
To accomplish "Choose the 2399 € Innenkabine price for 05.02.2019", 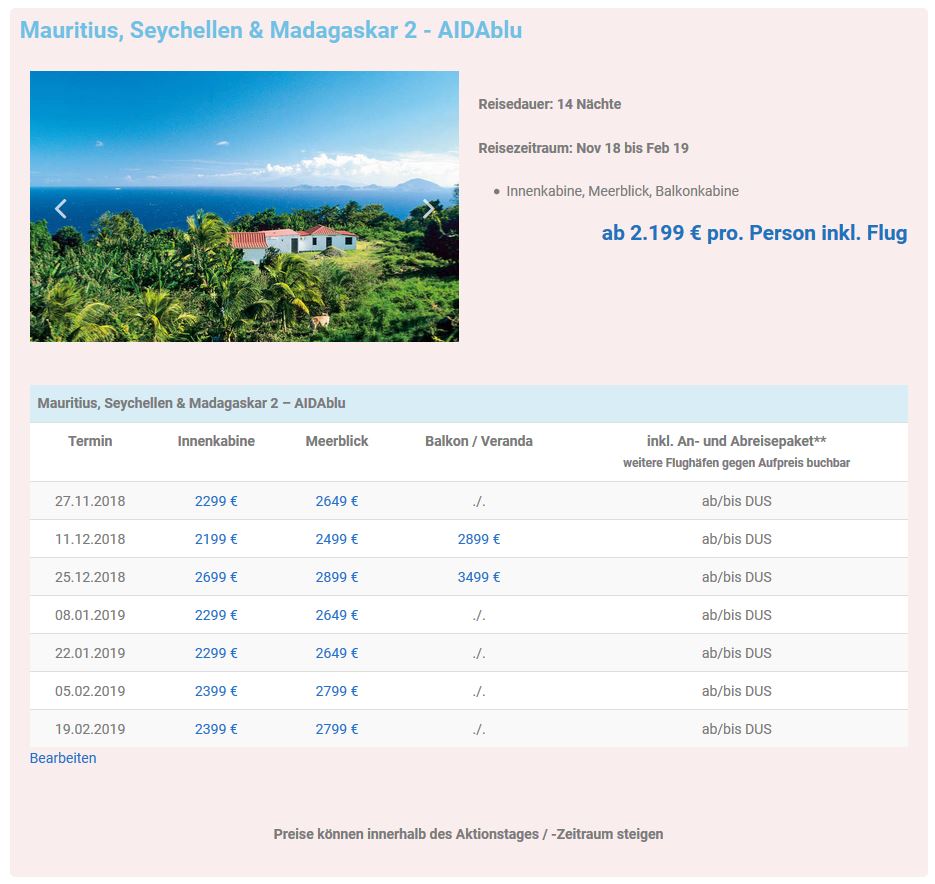I will click(x=216, y=691).
